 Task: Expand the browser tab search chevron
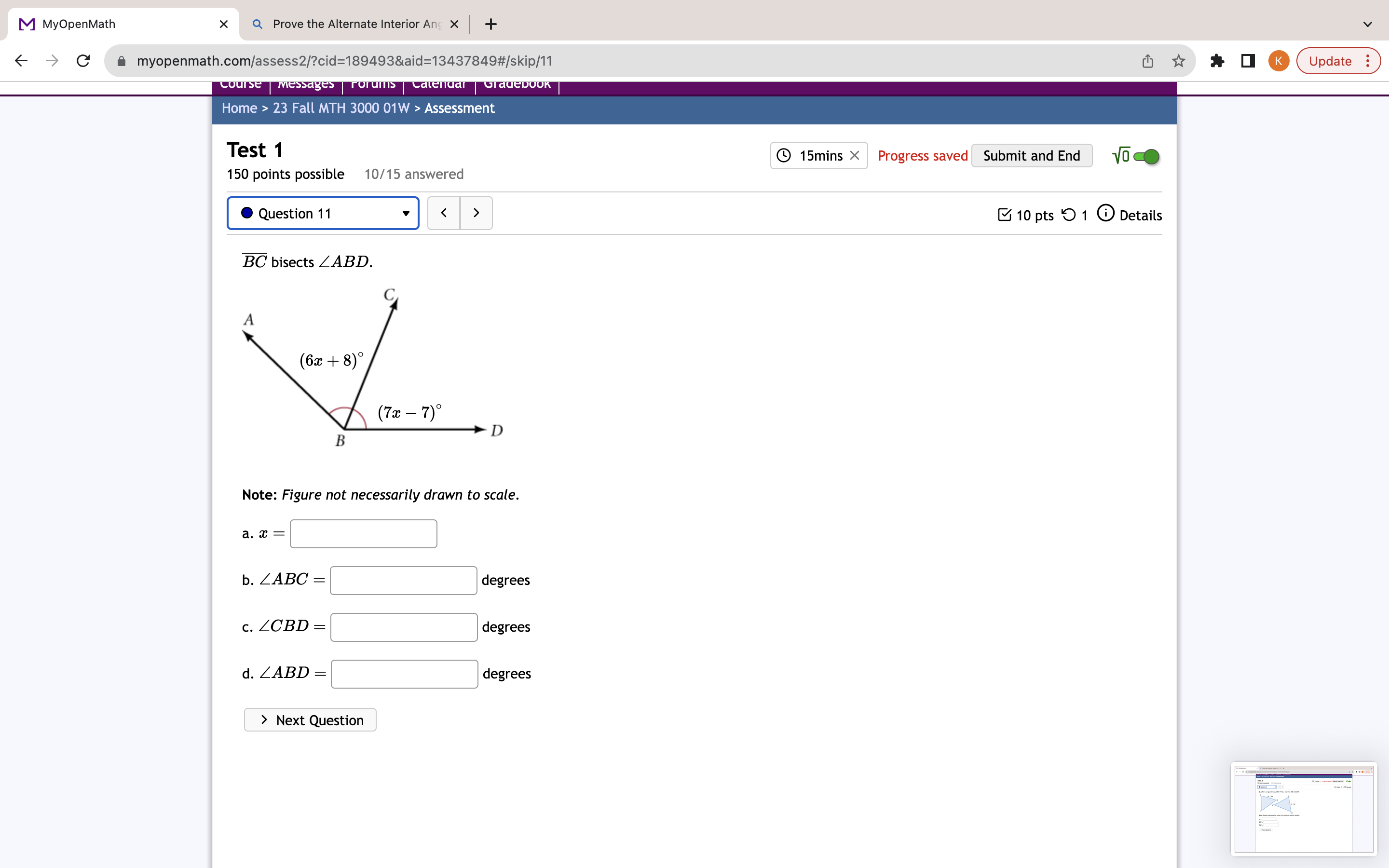[1368, 24]
